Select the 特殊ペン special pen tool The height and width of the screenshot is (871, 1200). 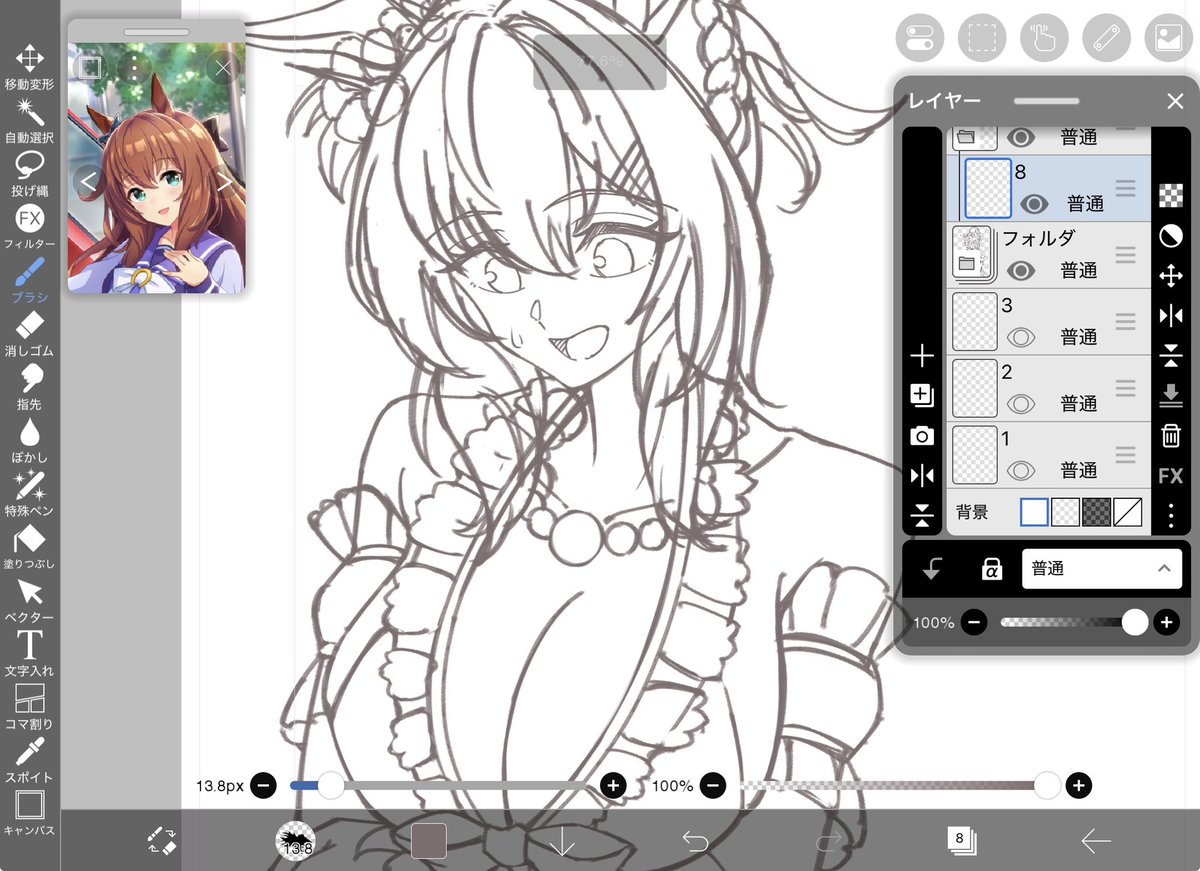pos(29,493)
